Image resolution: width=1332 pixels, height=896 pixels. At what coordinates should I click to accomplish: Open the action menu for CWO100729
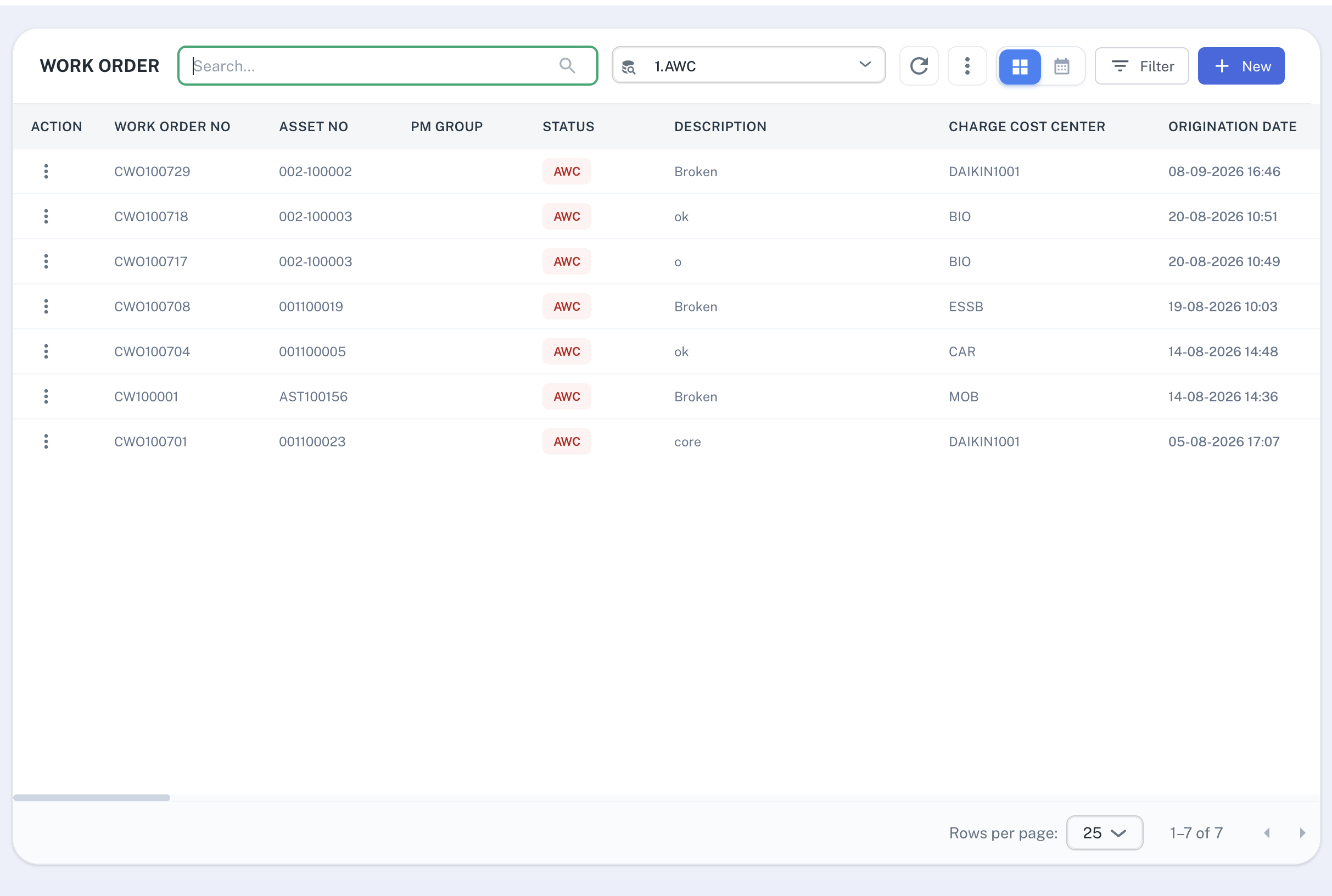tap(46, 171)
